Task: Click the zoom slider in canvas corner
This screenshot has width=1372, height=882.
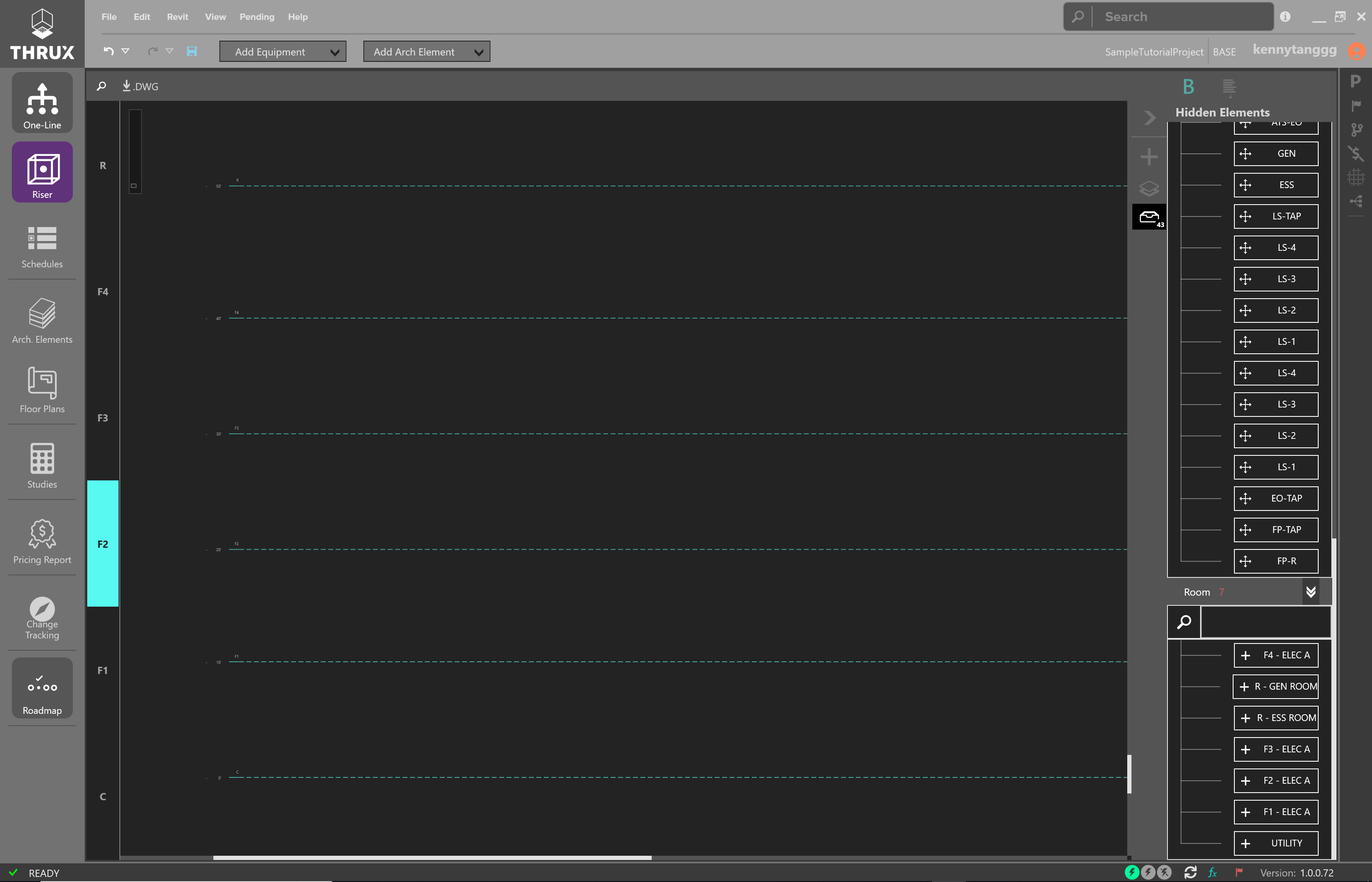Action: point(135,152)
